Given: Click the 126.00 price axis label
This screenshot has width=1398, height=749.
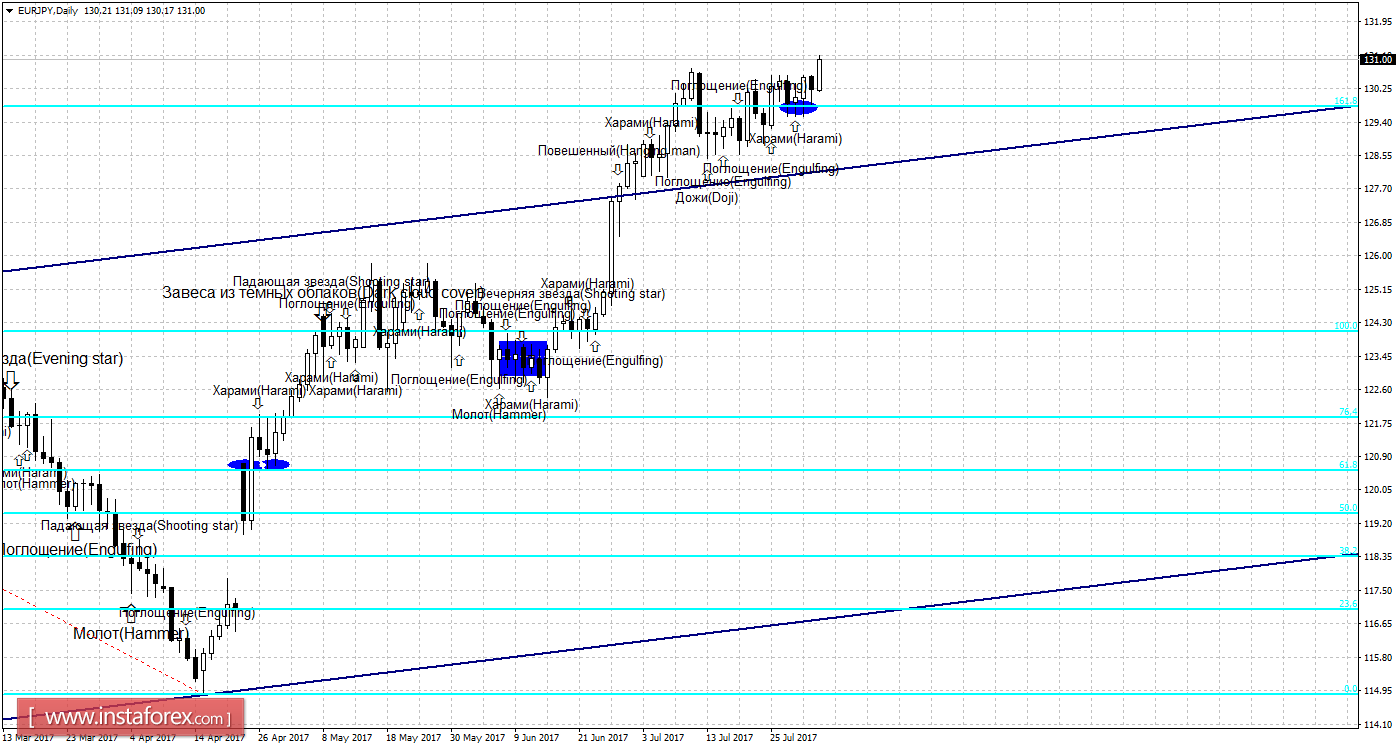Looking at the screenshot, I should 1377,256.
